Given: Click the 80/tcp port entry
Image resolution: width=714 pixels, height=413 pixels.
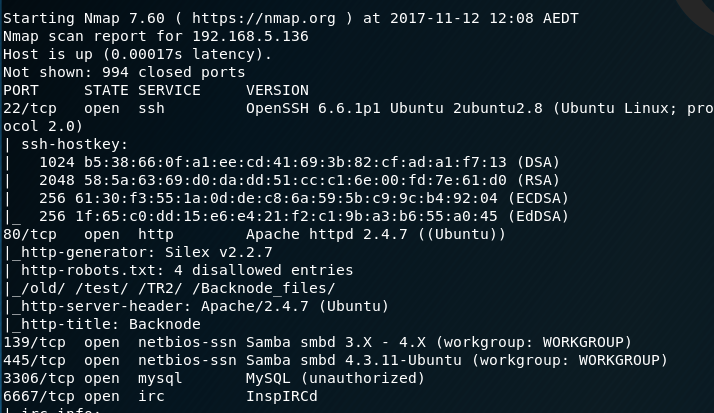Looking at the screenshot, I should coord(30,235).
